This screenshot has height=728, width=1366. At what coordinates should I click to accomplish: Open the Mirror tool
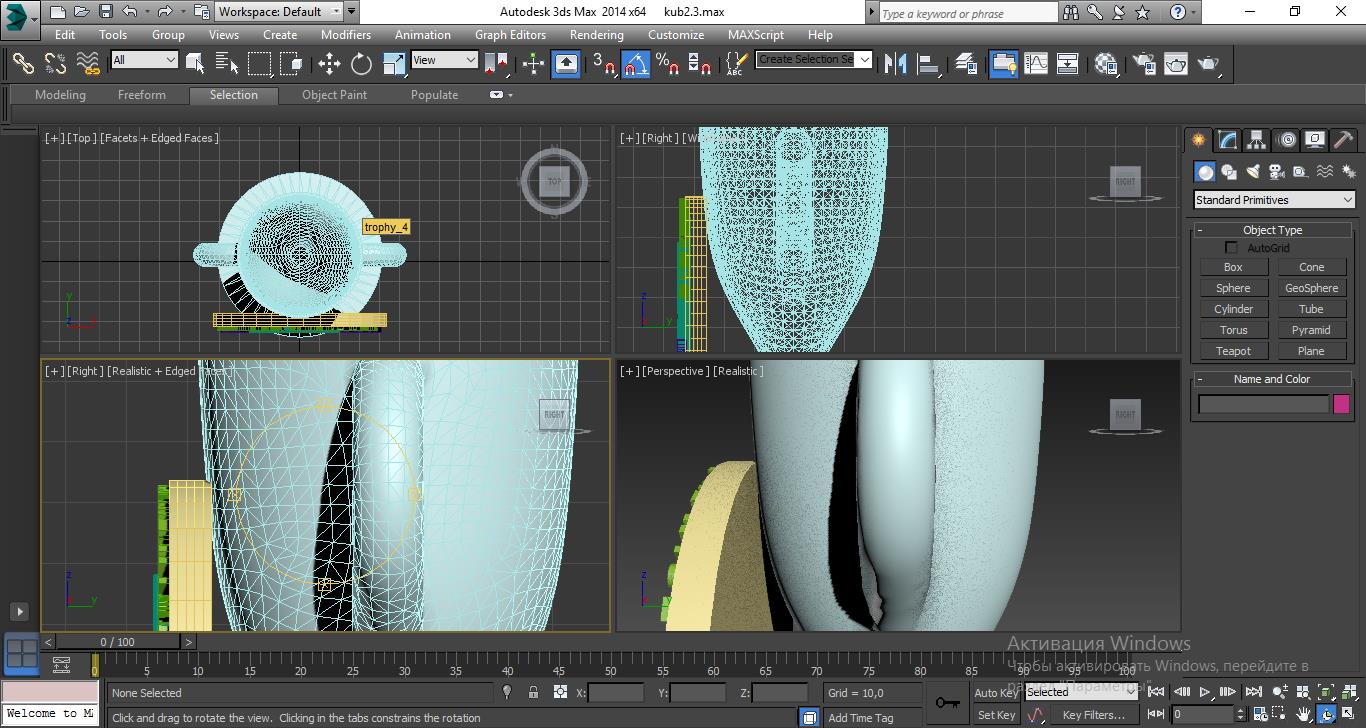tap(896, 64)
